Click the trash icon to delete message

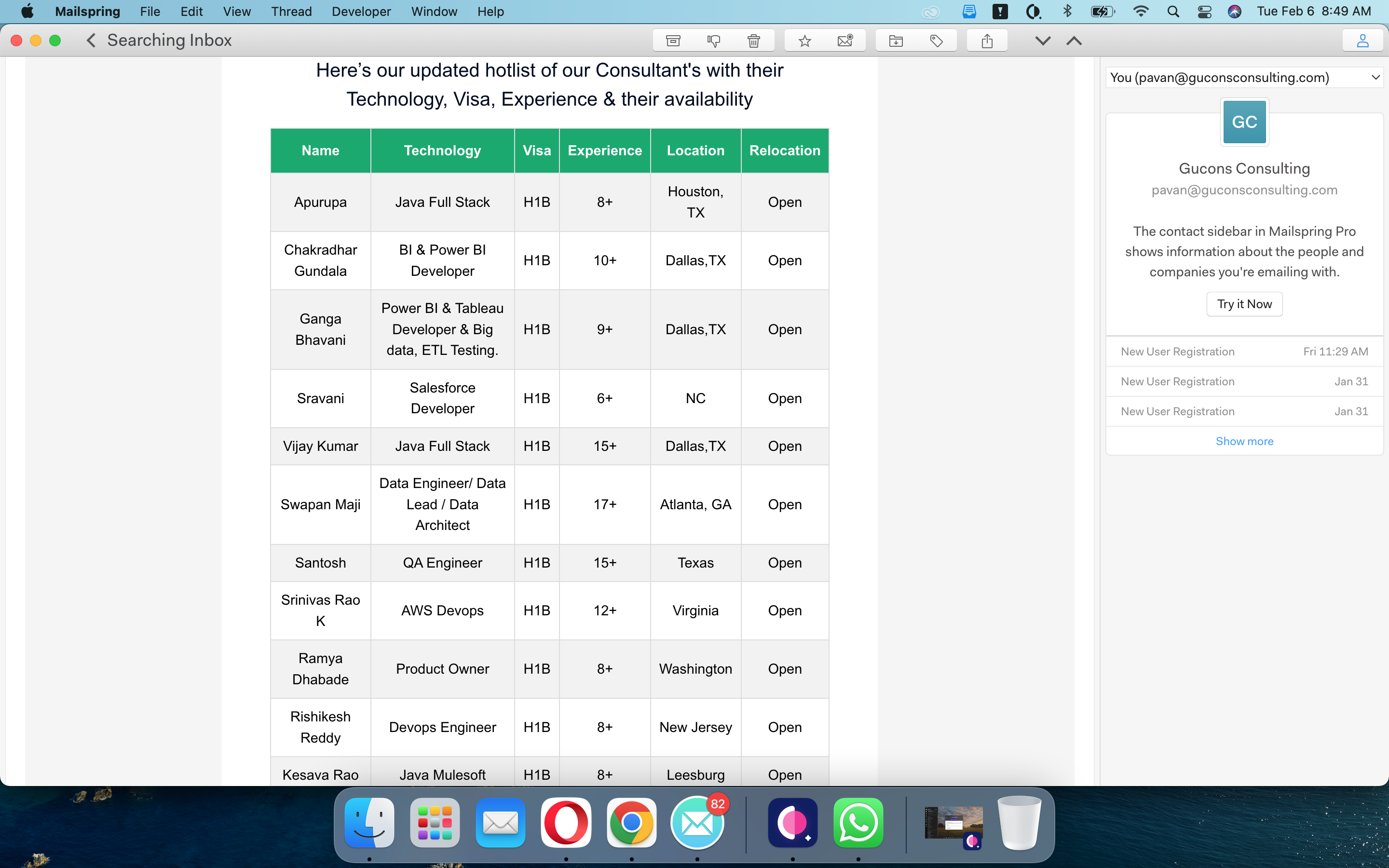754,41
